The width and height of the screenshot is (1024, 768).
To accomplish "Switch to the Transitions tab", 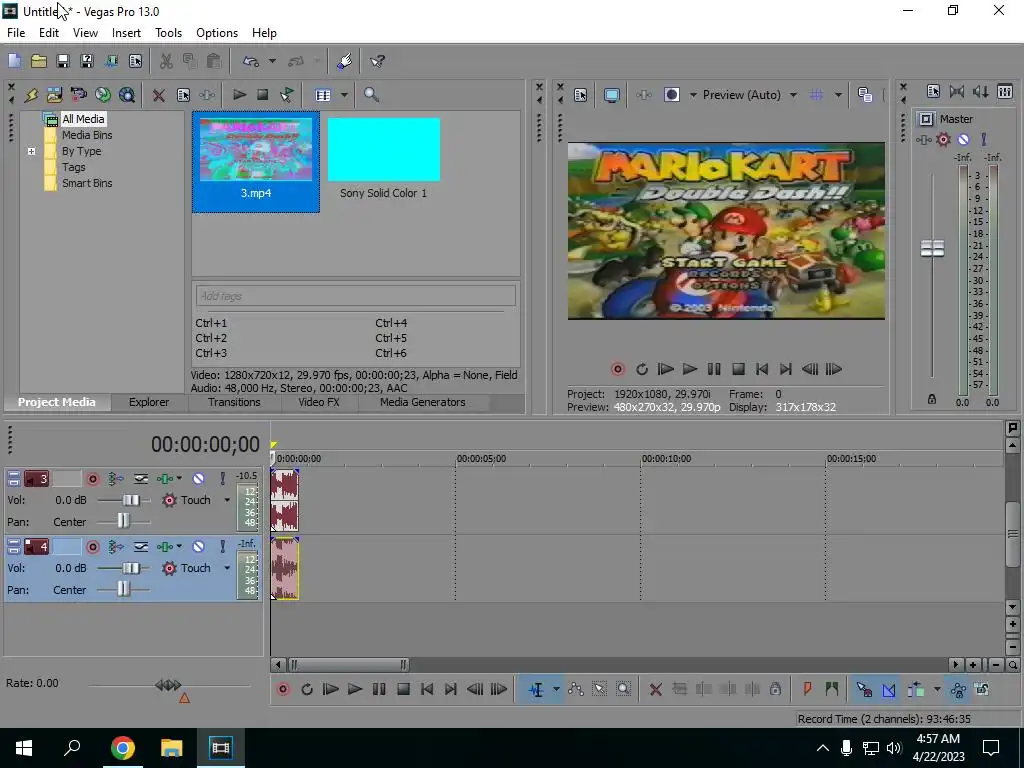I will point(234,402).
